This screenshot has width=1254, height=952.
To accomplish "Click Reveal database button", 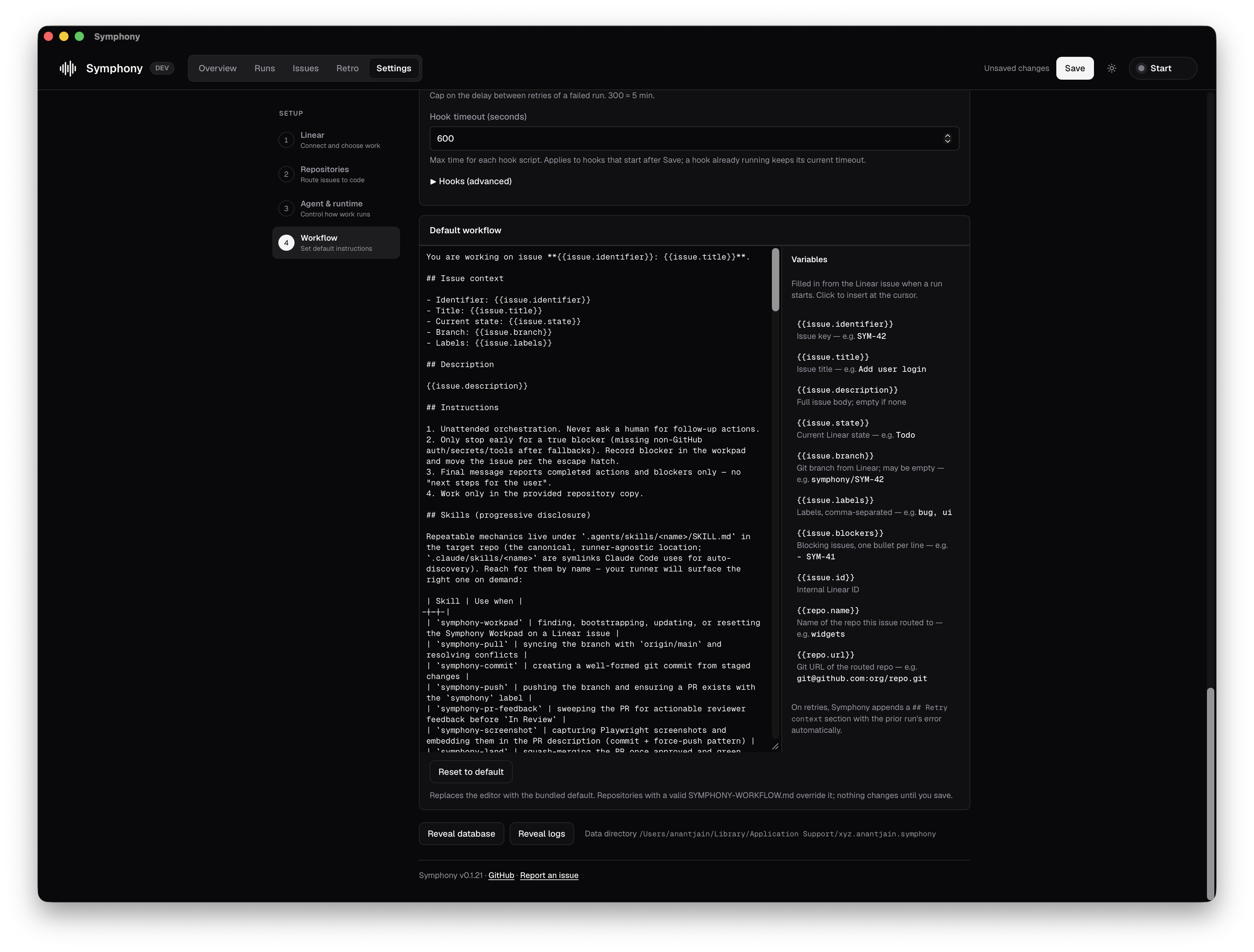I will [461, 833].
